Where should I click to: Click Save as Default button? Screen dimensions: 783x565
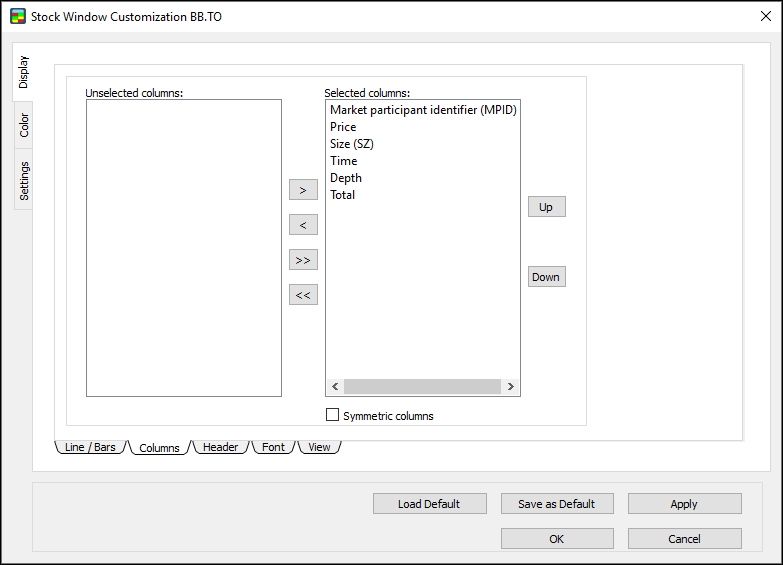(556, 504)
